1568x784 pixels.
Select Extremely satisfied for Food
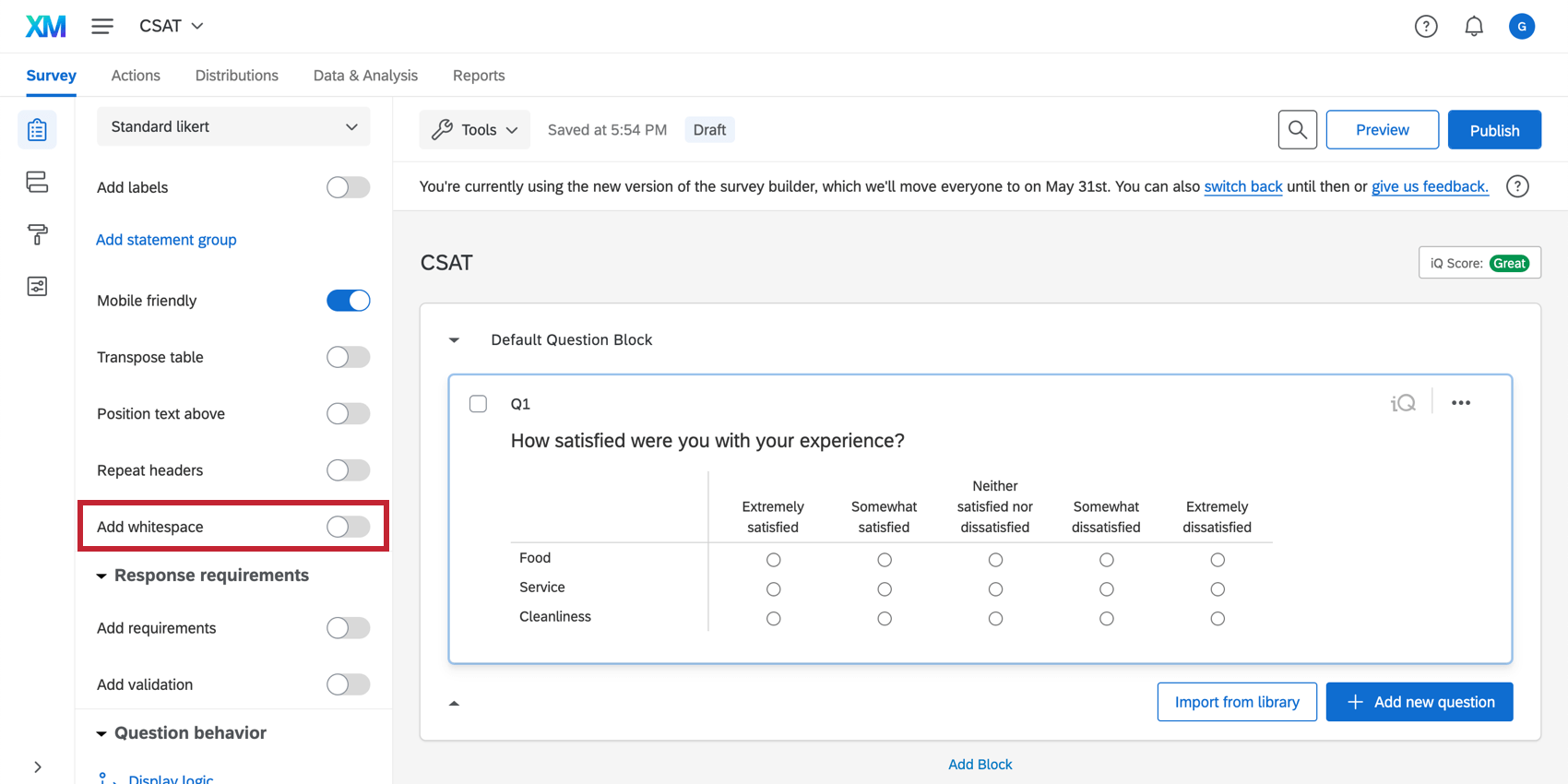point(773,560)
